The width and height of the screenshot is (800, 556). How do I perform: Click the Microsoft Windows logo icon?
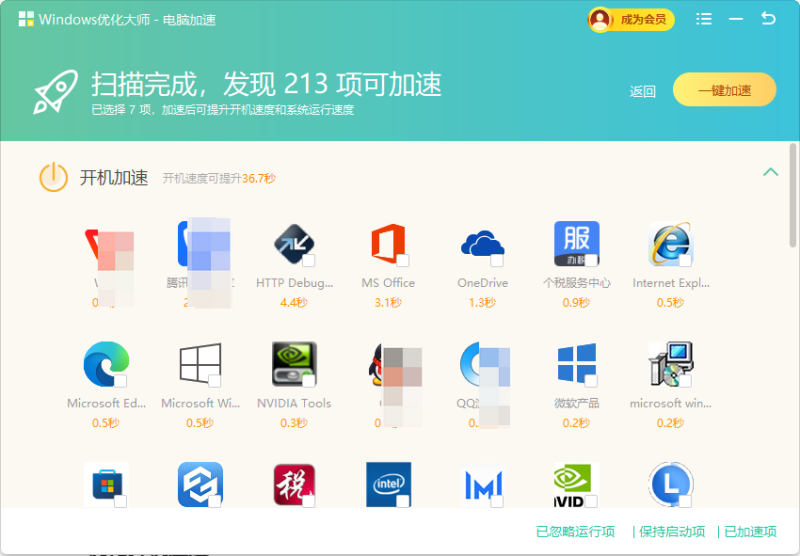click(x=200, y=363)
